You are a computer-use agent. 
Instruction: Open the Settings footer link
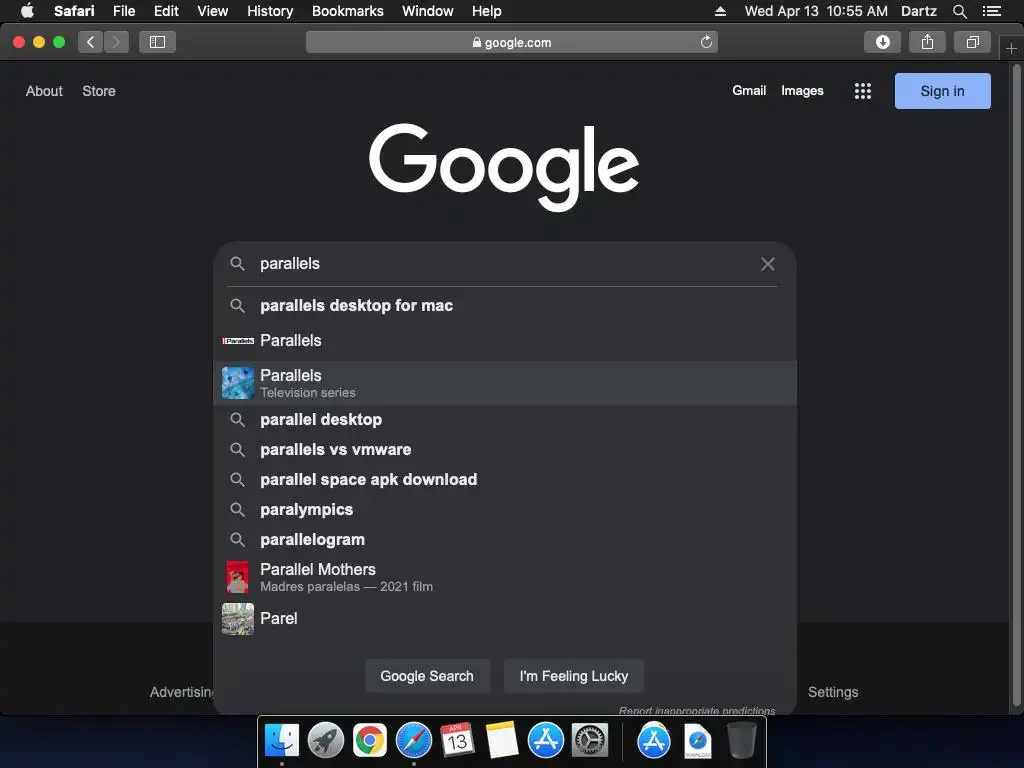833,692
